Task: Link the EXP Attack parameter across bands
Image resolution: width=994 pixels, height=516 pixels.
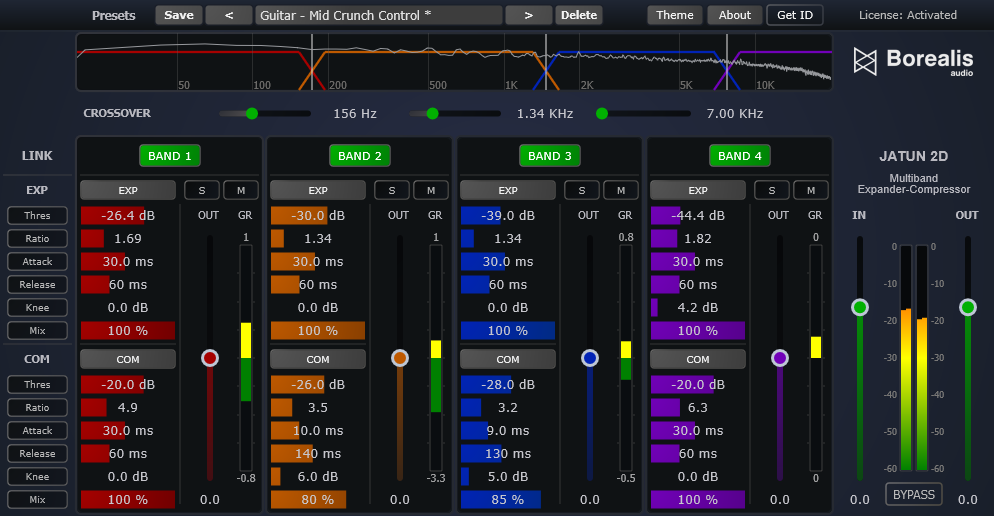Action: point(37,262)
